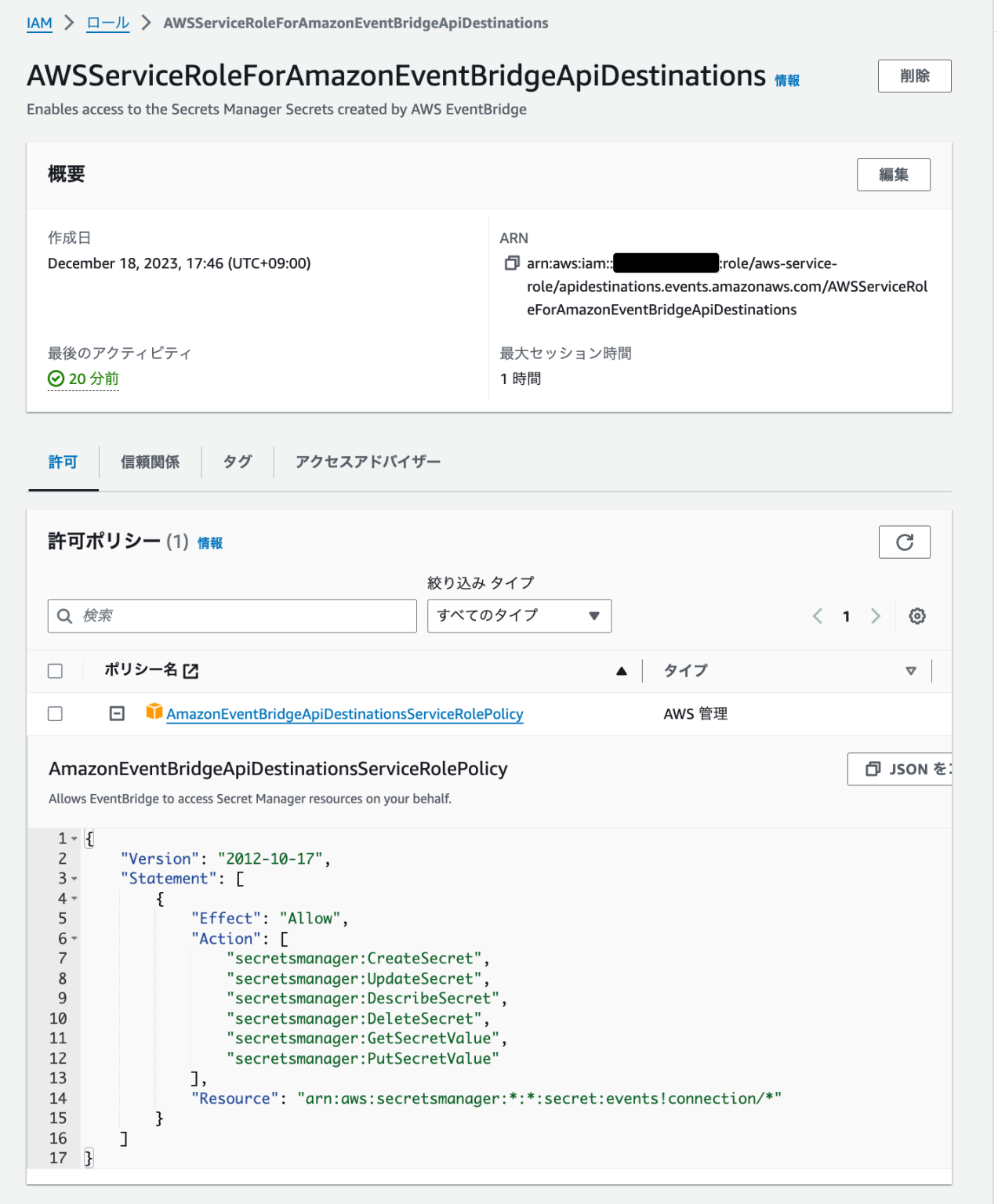Collapse JSON Statement block at line 3

(74, 879)
